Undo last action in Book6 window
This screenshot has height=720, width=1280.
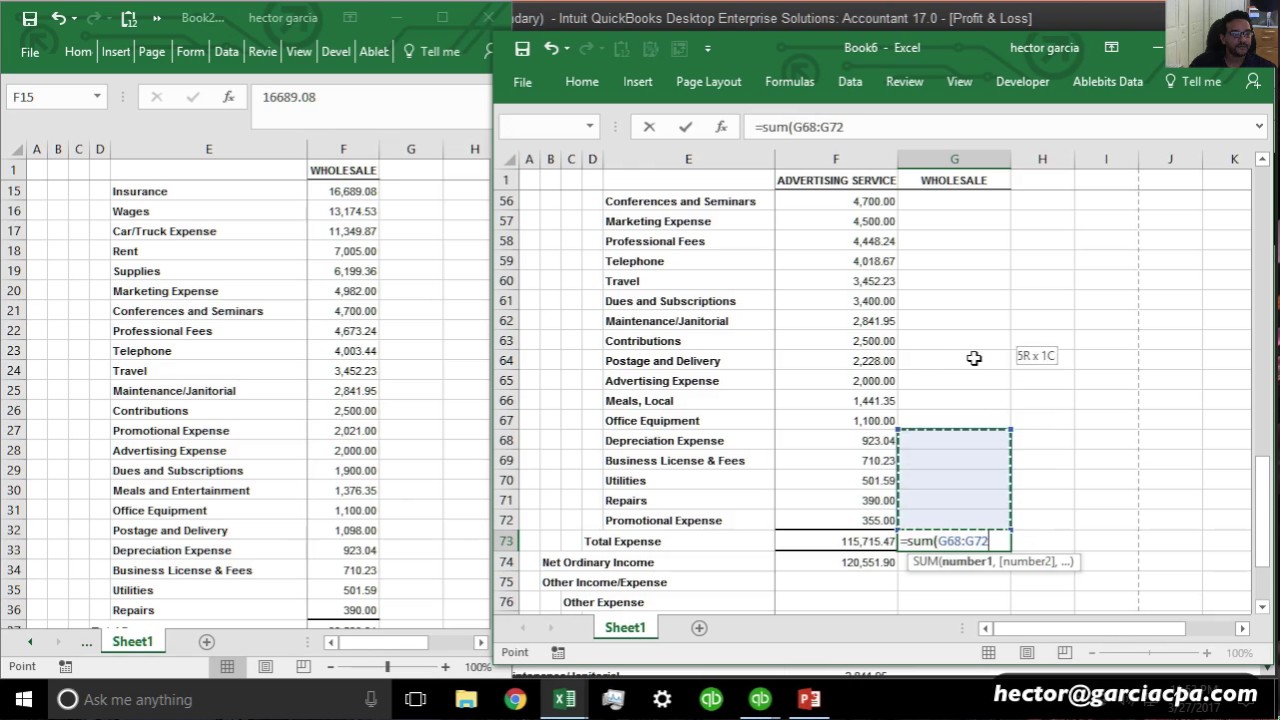pyautogui.click(x=551, y=48)
